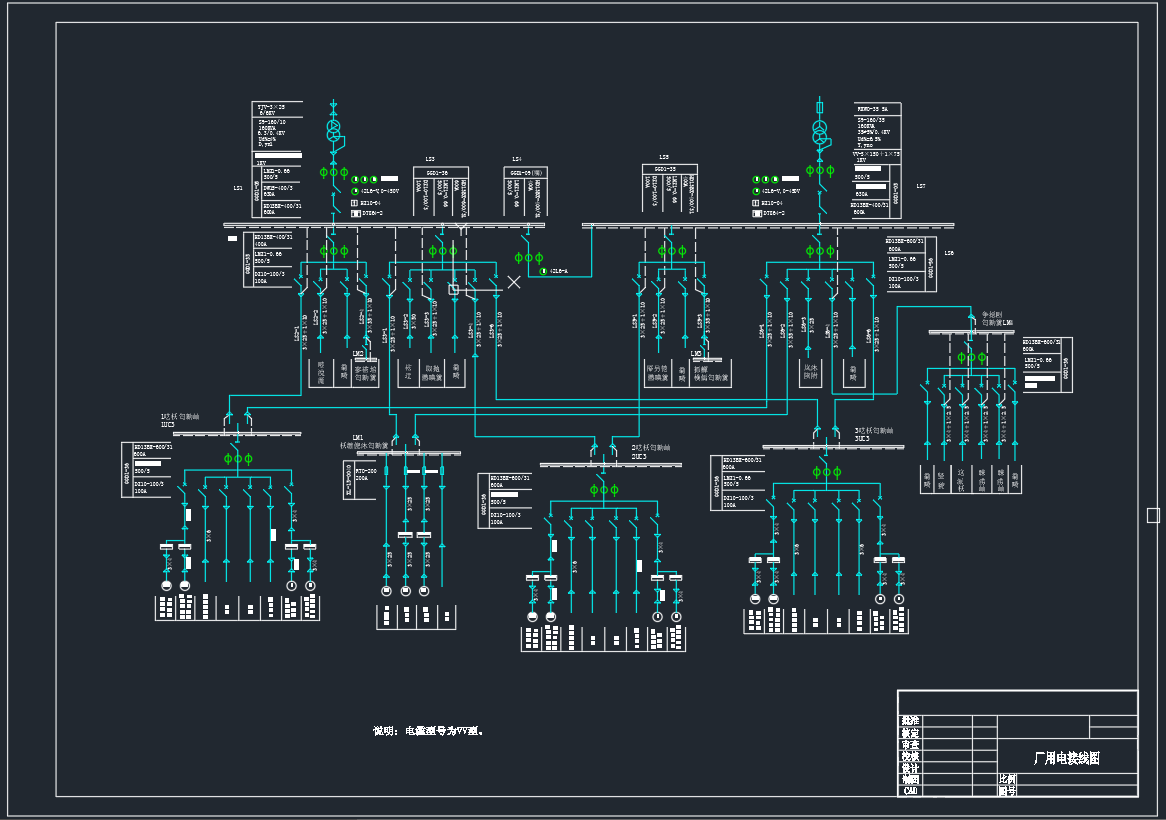Click the LS7 panel label
Screen dimensions: 1166x820
click(921, 186)
